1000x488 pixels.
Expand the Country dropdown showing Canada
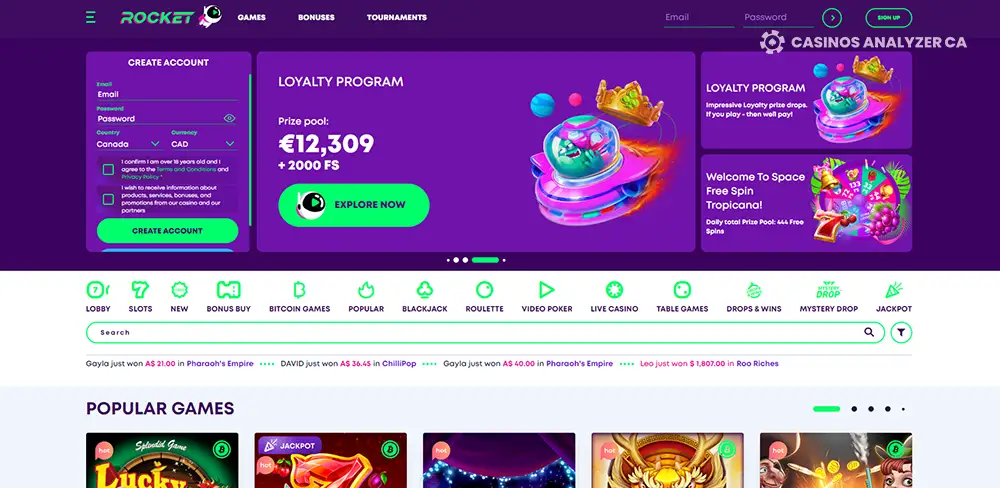(x=128, y=144)
